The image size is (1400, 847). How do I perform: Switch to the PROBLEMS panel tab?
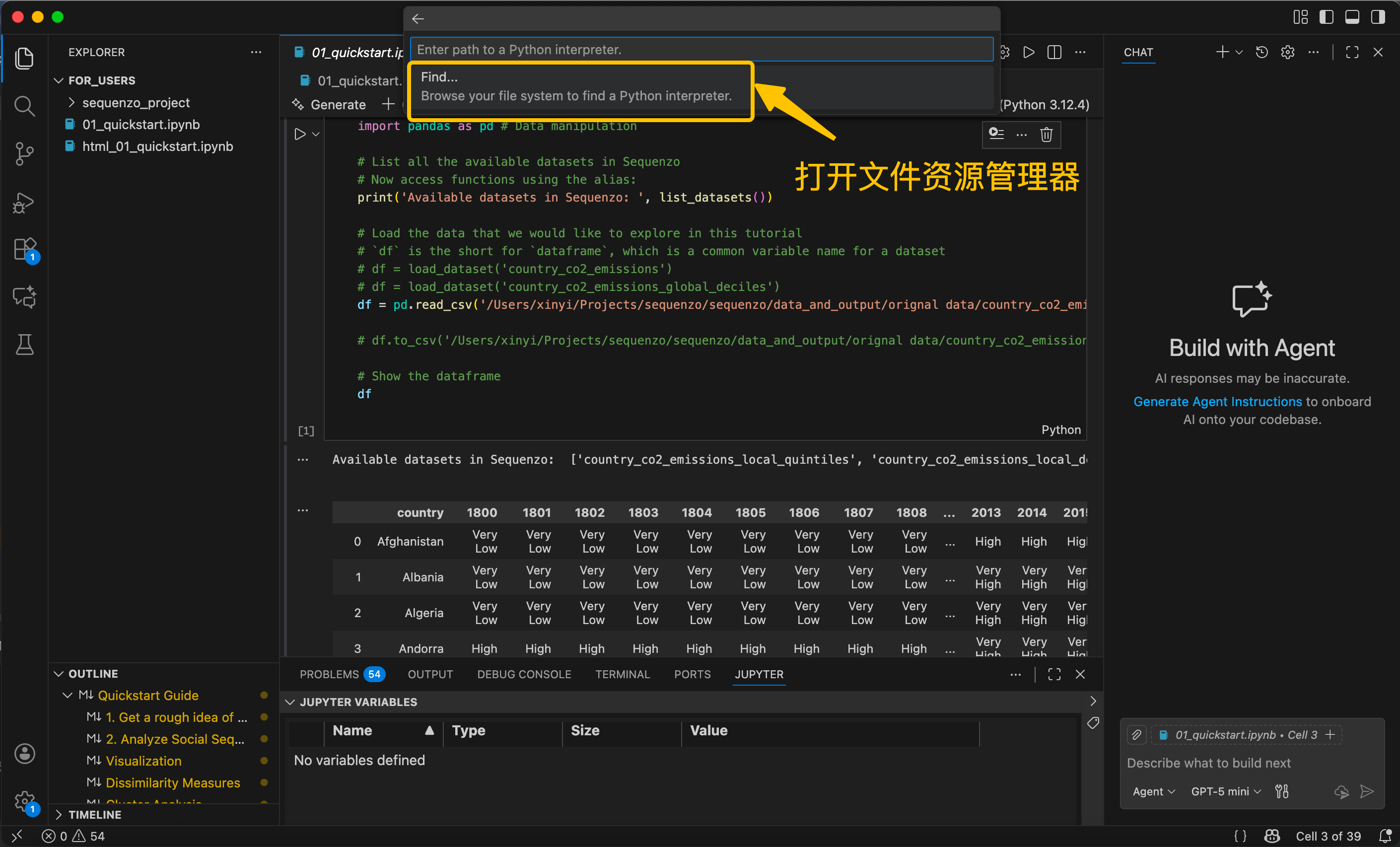(x=329, y=674)
